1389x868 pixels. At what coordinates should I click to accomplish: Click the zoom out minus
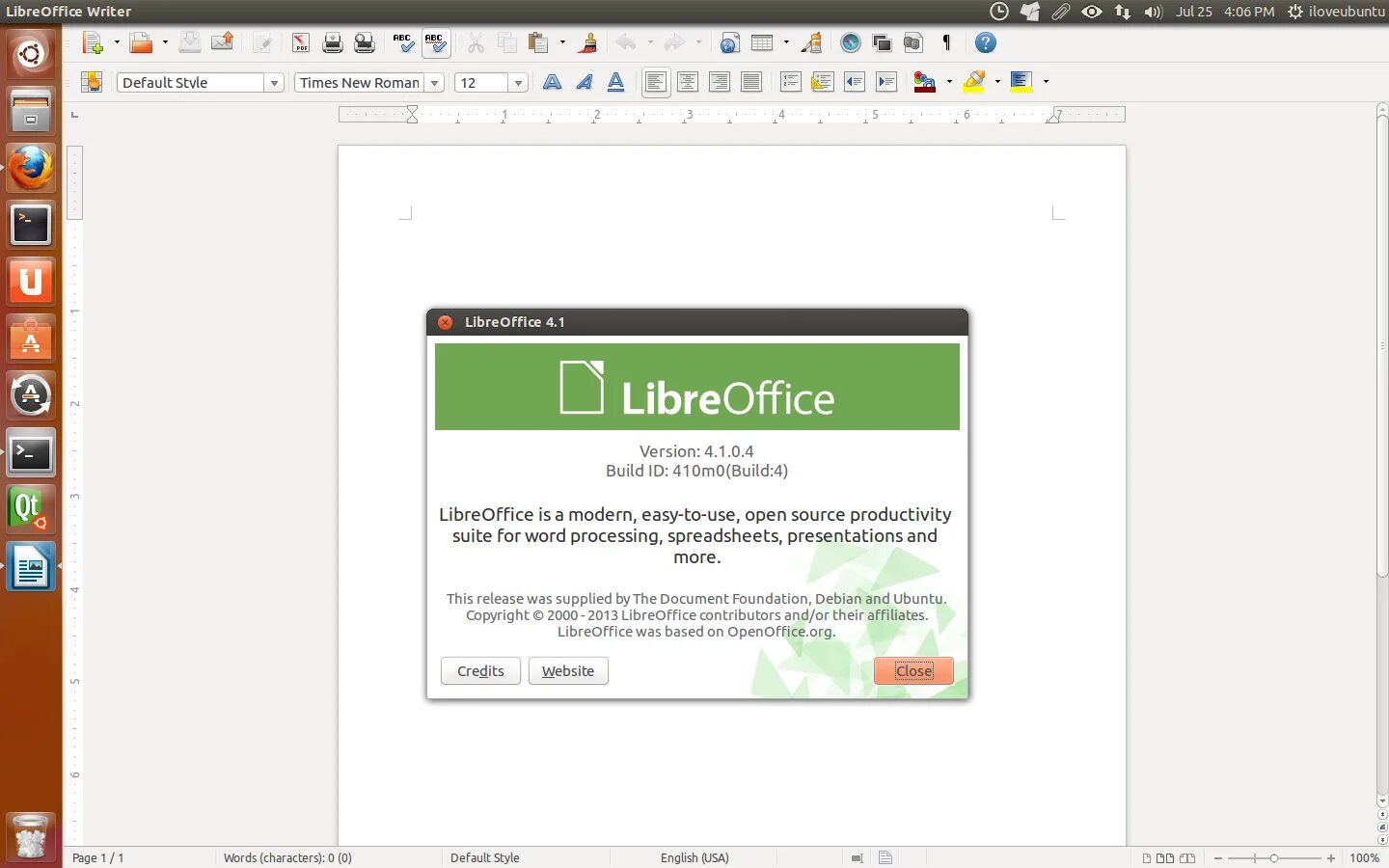(1218, 857)
